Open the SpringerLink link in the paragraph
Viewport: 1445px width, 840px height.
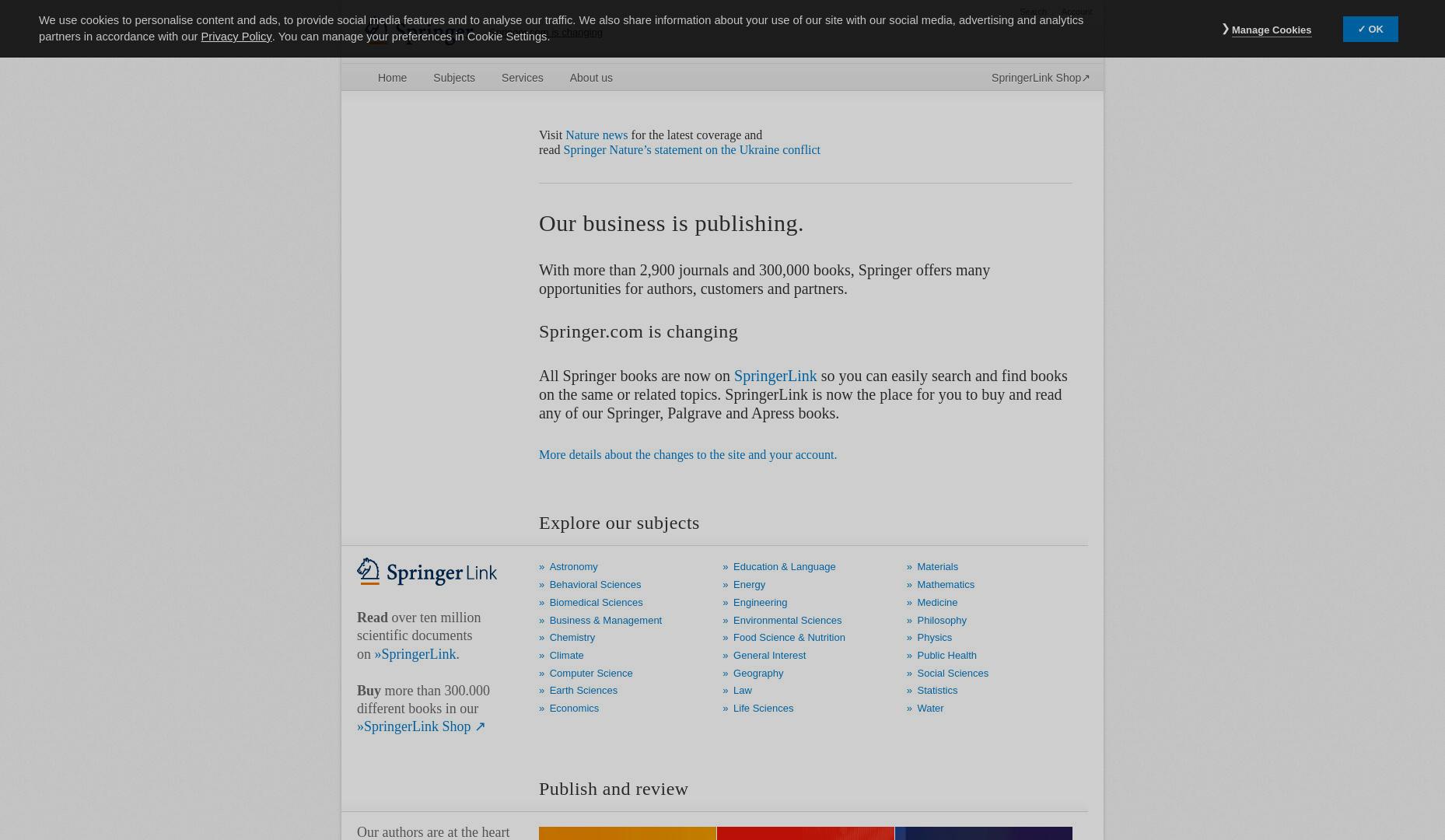pyautogui.click(x=775, y=376)
